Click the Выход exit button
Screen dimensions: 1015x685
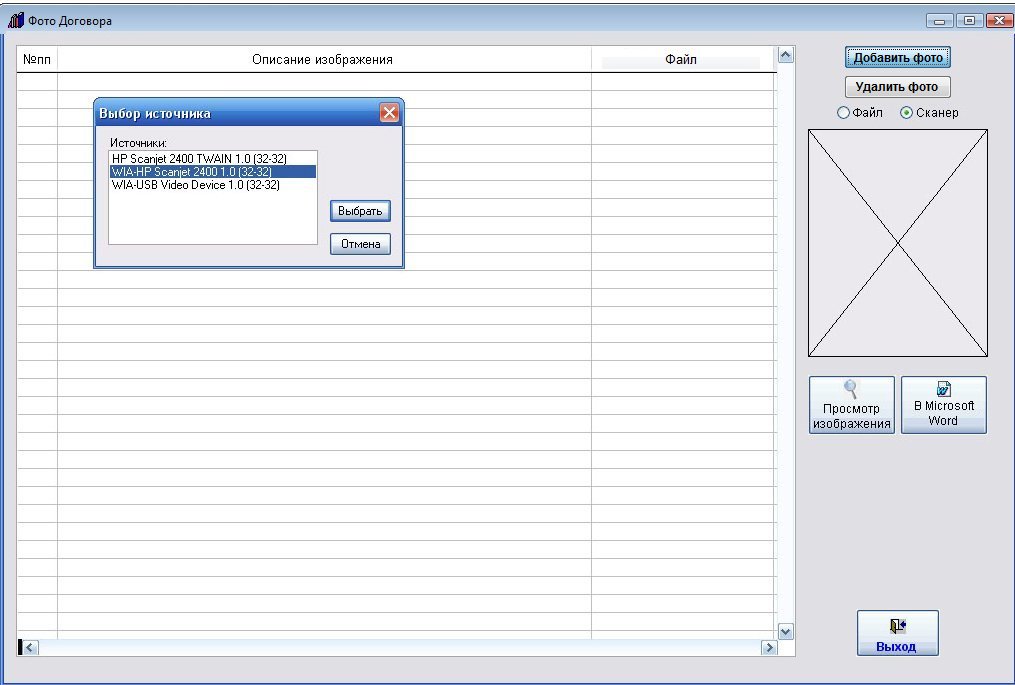click(897, 633)
